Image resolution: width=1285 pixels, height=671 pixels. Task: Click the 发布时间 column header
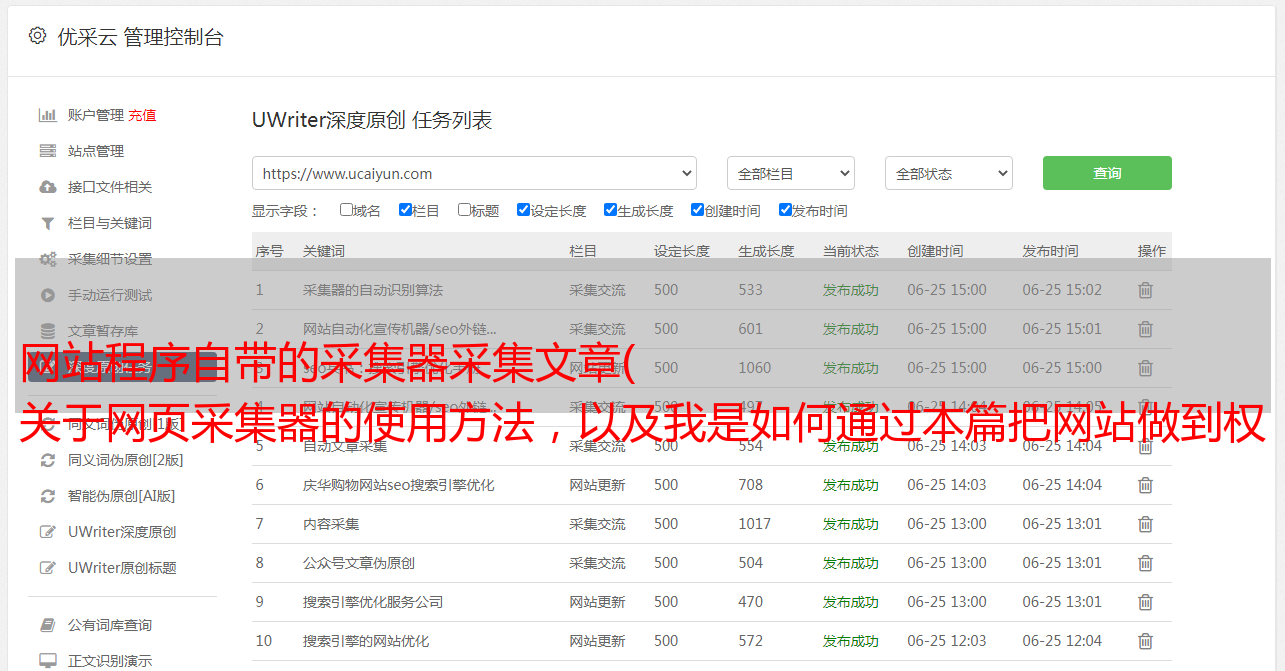tap(1050, 251)
